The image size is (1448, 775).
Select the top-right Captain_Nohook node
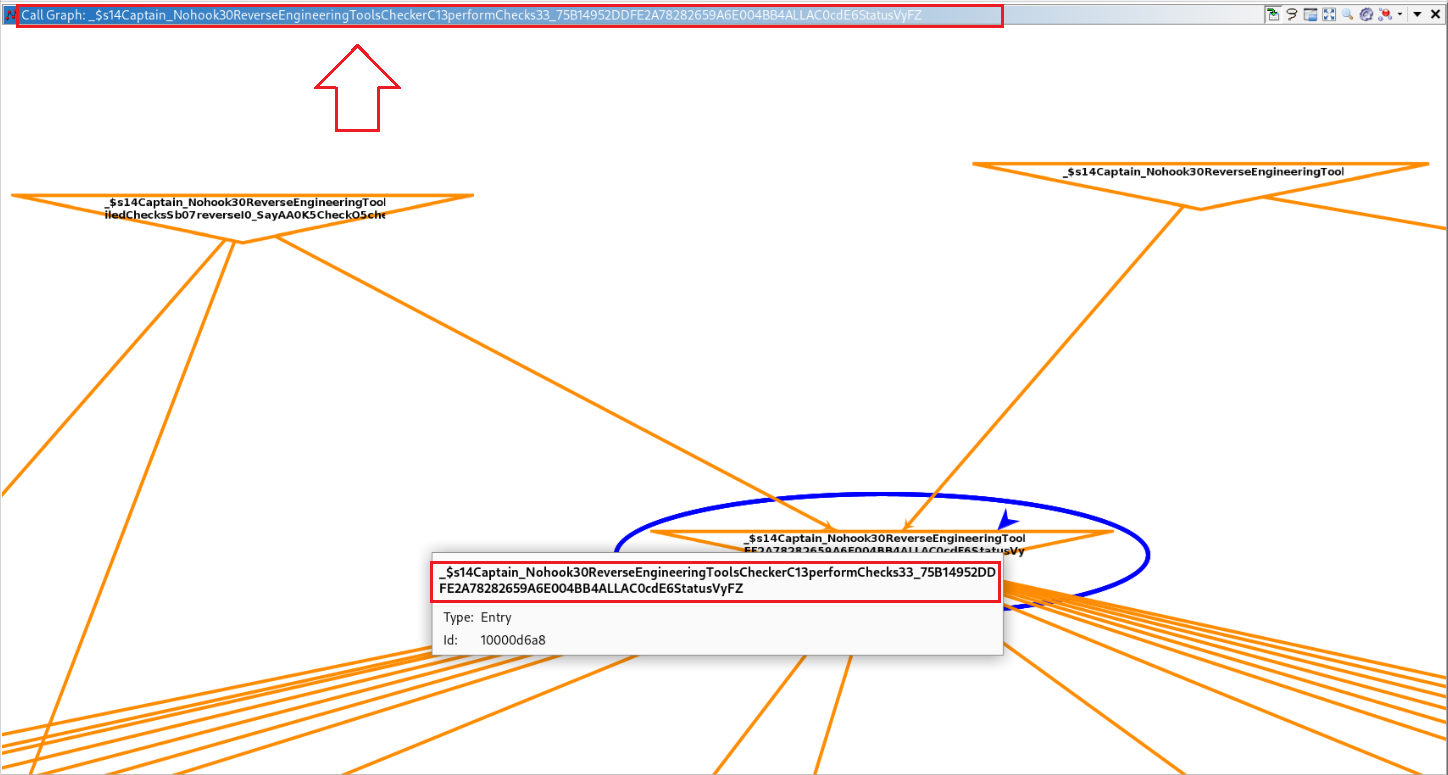click(x=1202, y=177)
